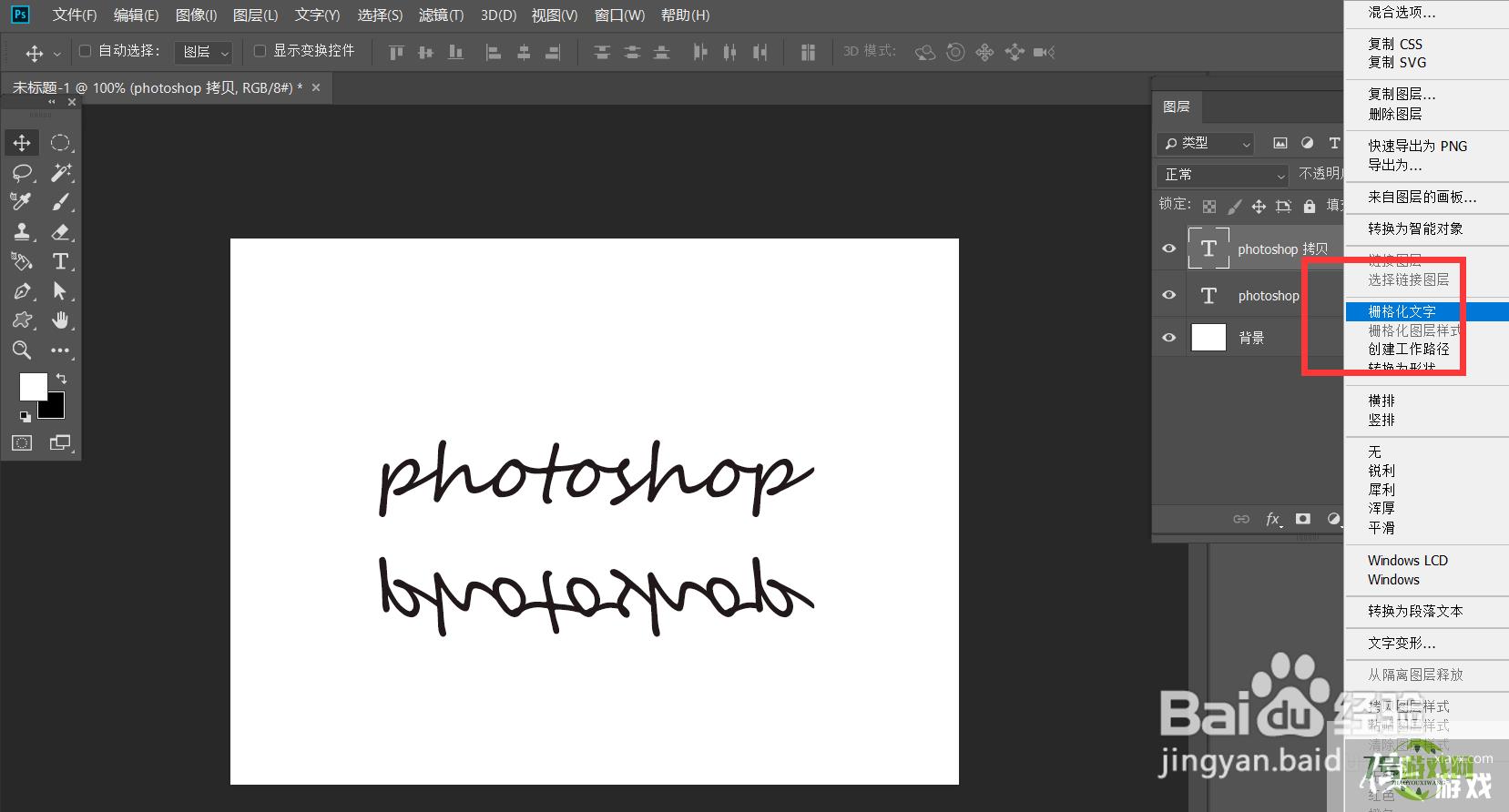
Task: Open the Move tool preset picker arrow
Action: 57,54
